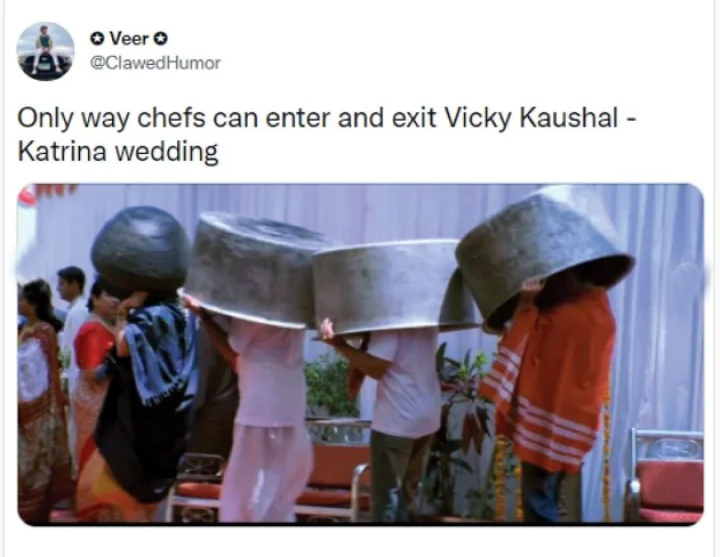Select the tweet text about Vicky Kaushal
The height and width of the screenshot is (557, 720).
pos(326,135)
